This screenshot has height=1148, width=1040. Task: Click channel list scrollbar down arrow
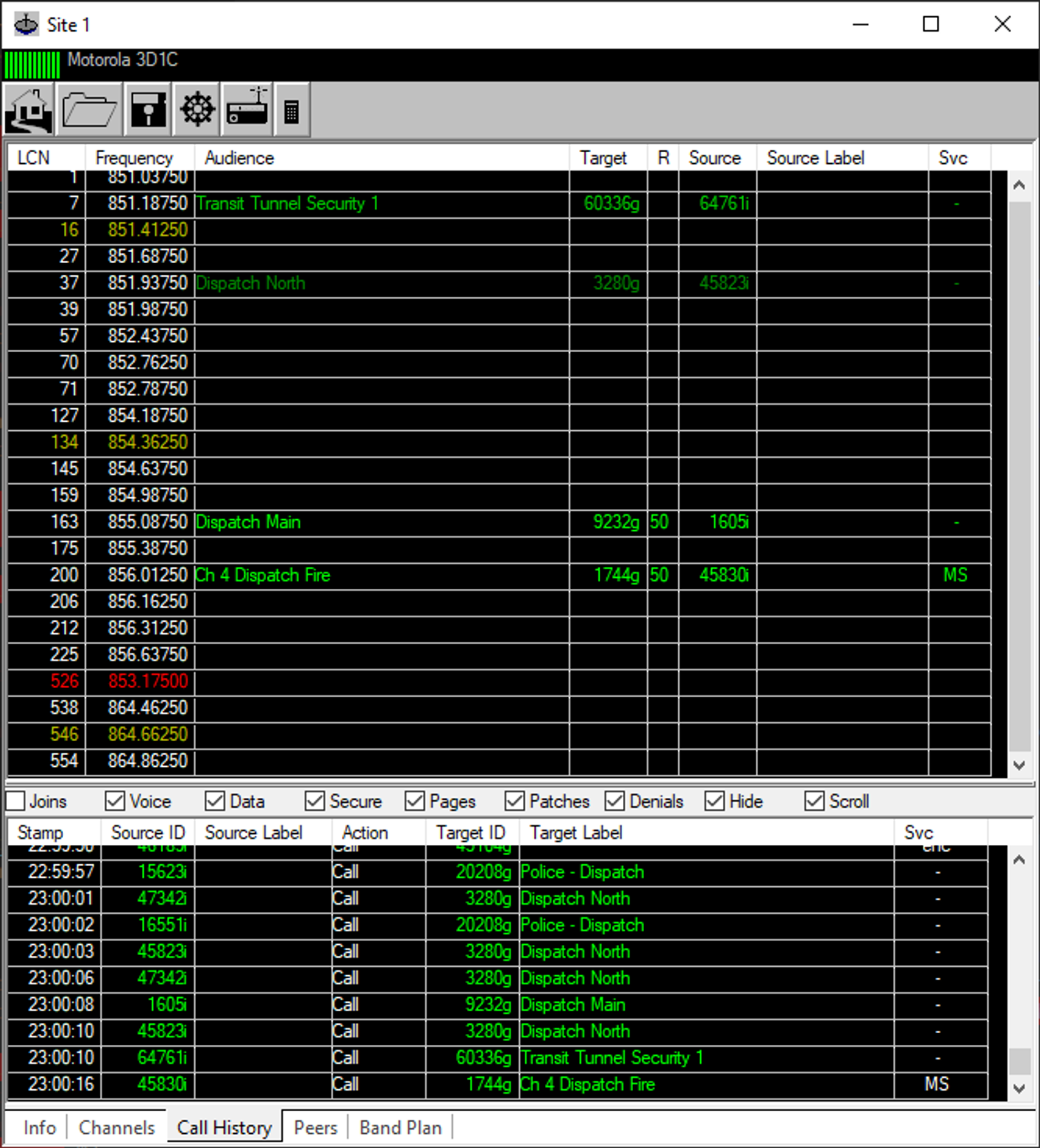(x=1019, y=766)
